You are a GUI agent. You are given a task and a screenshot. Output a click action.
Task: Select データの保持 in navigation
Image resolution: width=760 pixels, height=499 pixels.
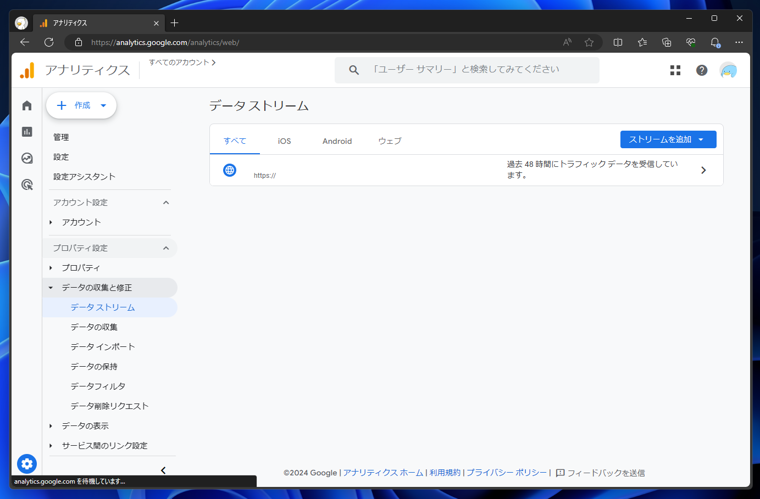[94, 367]
